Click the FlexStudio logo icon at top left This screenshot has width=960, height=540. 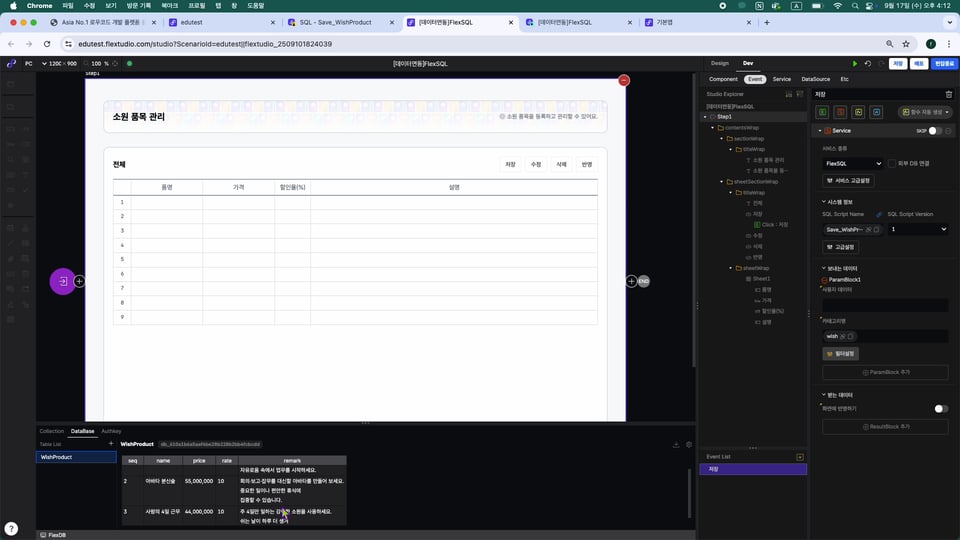pyautogui.click(x=11, y=64)
